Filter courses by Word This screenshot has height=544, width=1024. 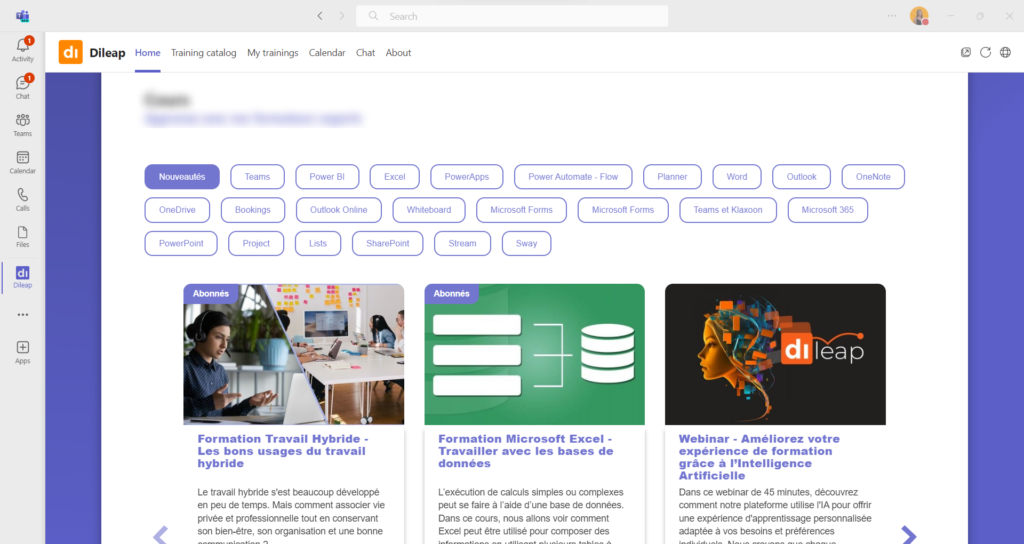click(737, 177)
